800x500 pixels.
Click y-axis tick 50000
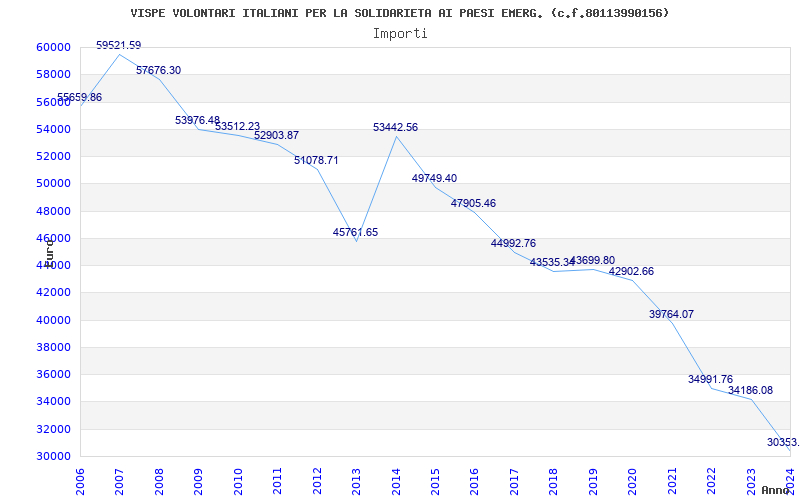(53, 184)
